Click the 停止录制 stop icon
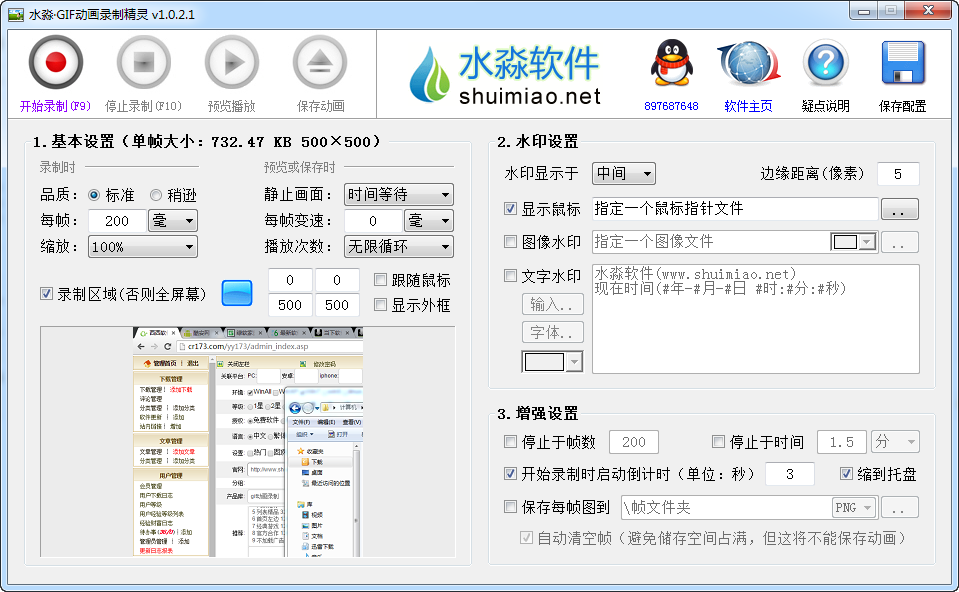 (143, 62)
